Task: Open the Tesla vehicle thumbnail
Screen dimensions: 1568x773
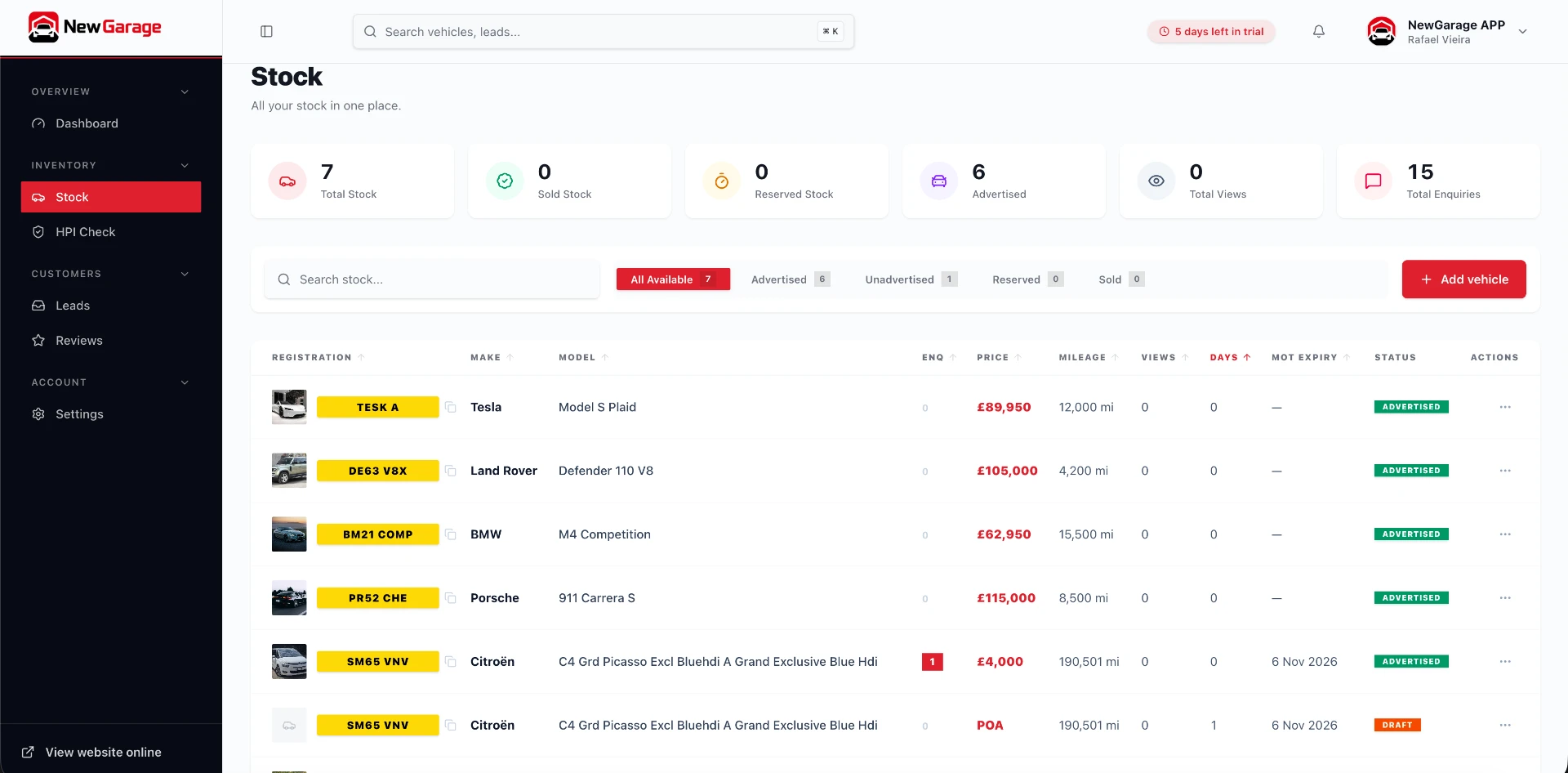Action: click(x=289, y=407)
